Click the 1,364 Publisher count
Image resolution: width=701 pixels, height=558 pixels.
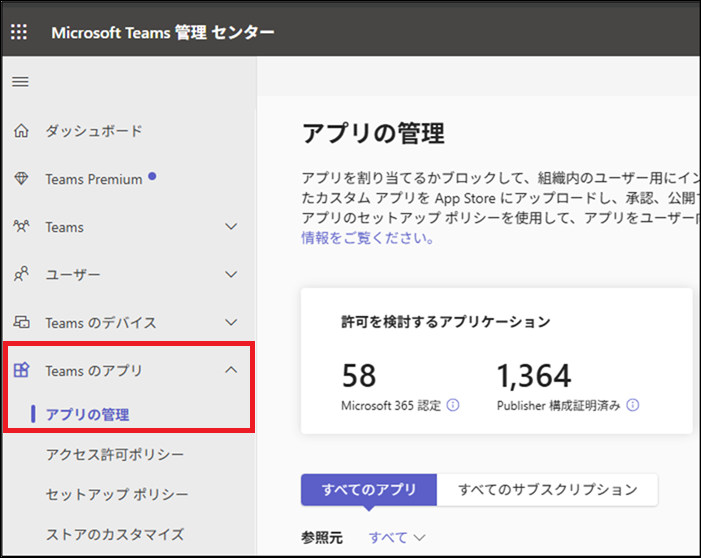534,376
